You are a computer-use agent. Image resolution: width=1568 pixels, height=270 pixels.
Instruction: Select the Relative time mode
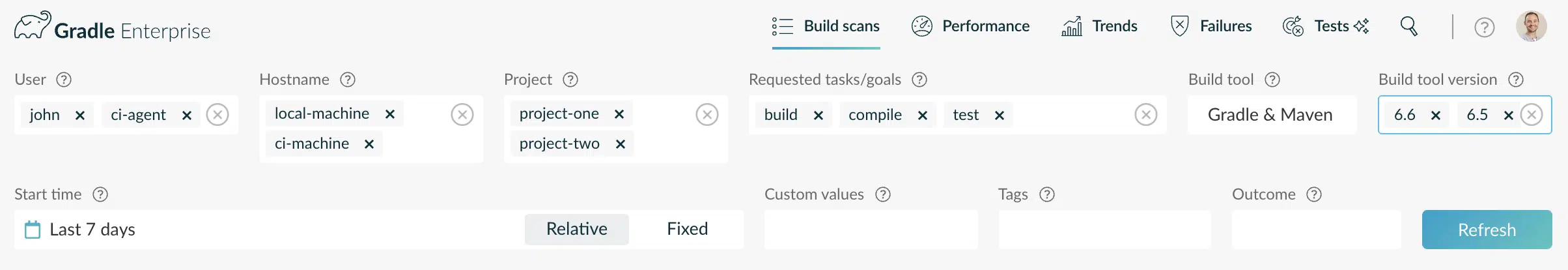tap(577, 229)
